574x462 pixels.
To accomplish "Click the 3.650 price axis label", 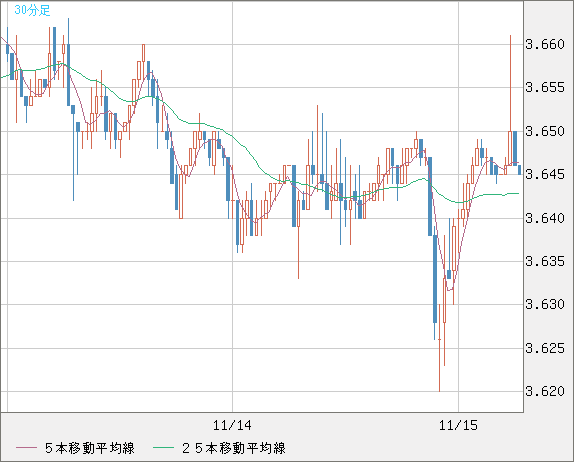I will click(x=545, y=131).
